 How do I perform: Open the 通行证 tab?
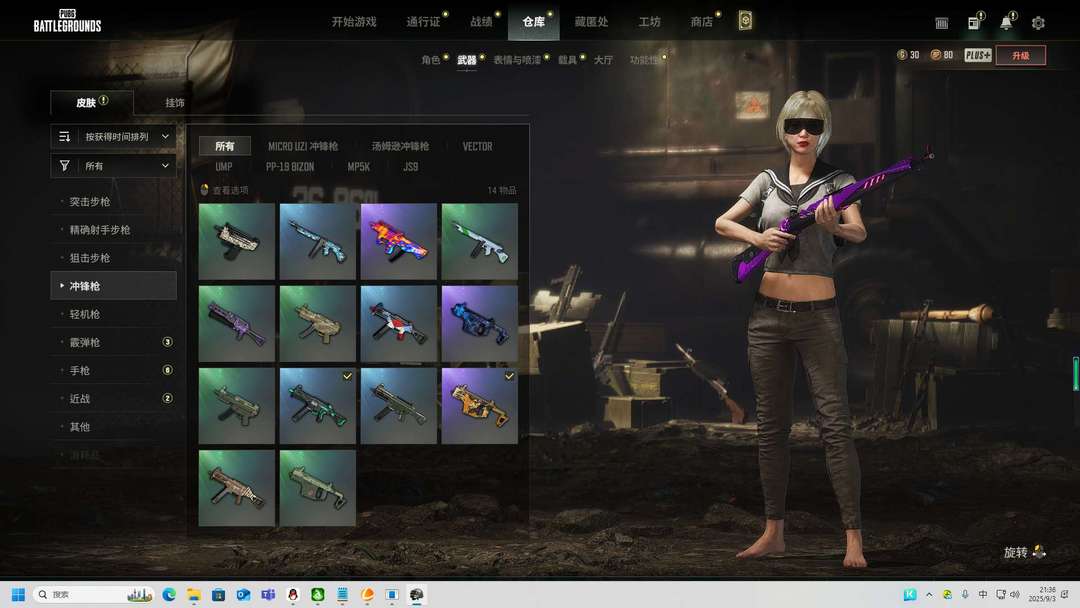[423, 22]
